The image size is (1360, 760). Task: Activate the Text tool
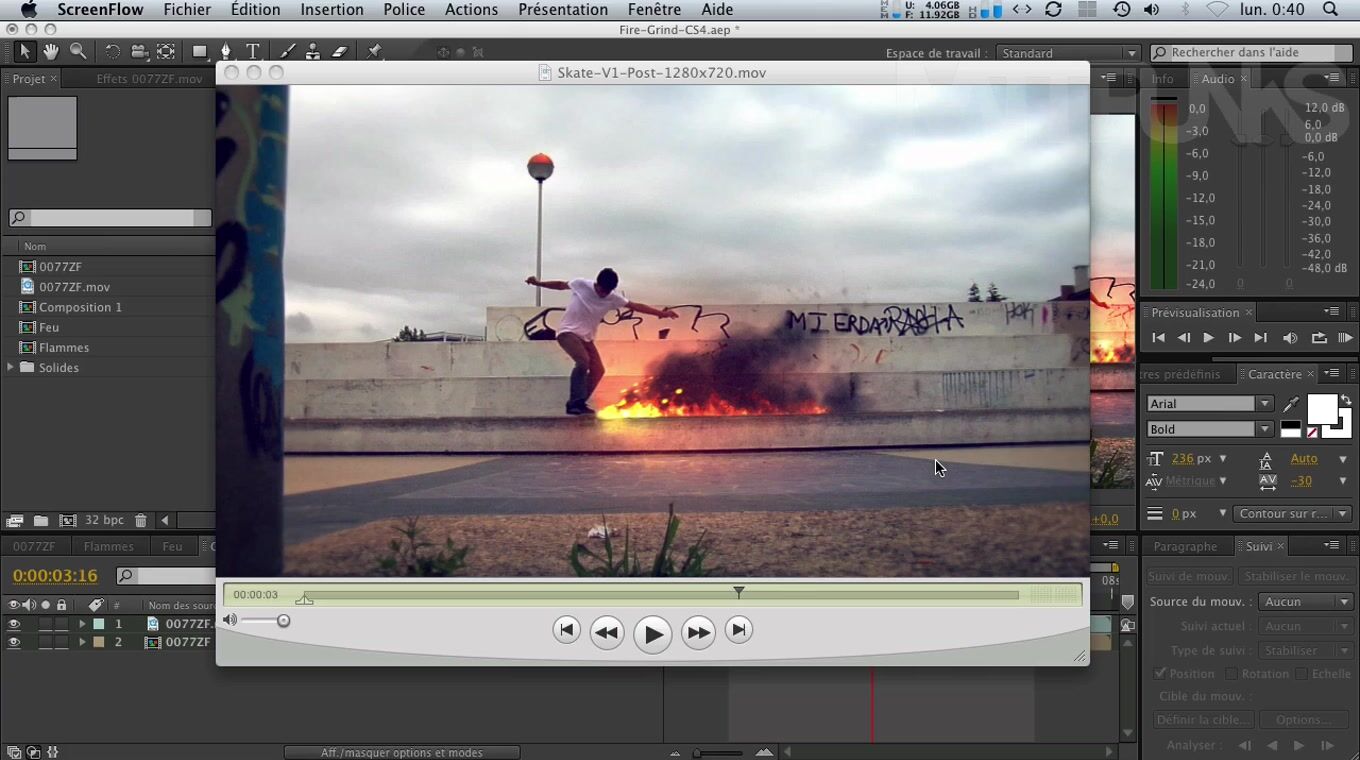253,52
